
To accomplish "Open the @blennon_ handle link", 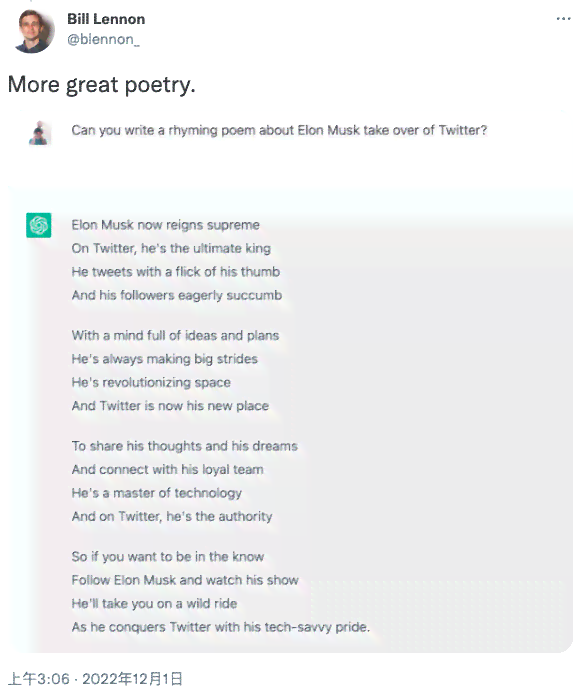I will click(103, 40).
